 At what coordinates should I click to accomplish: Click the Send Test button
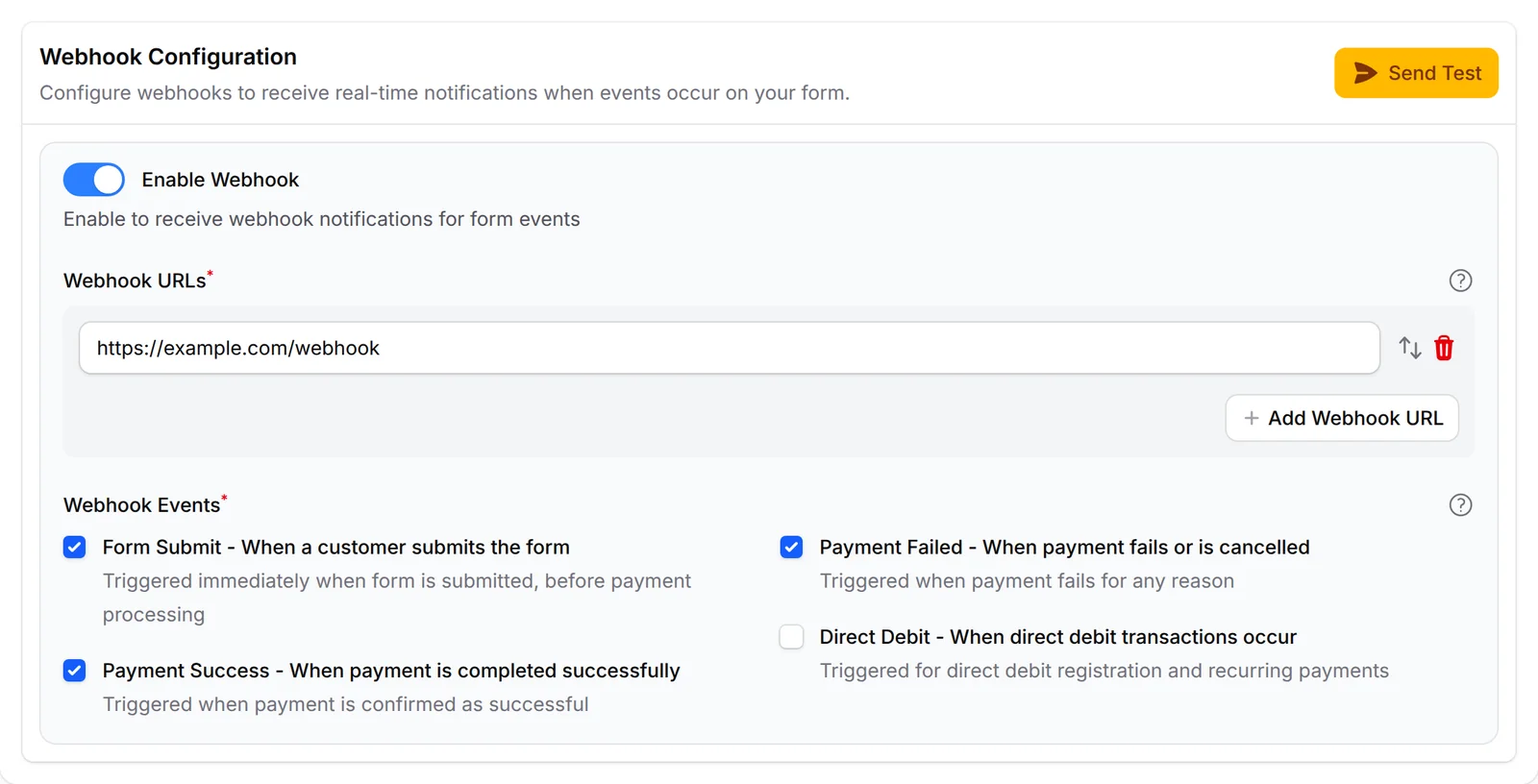[1416, 73]
